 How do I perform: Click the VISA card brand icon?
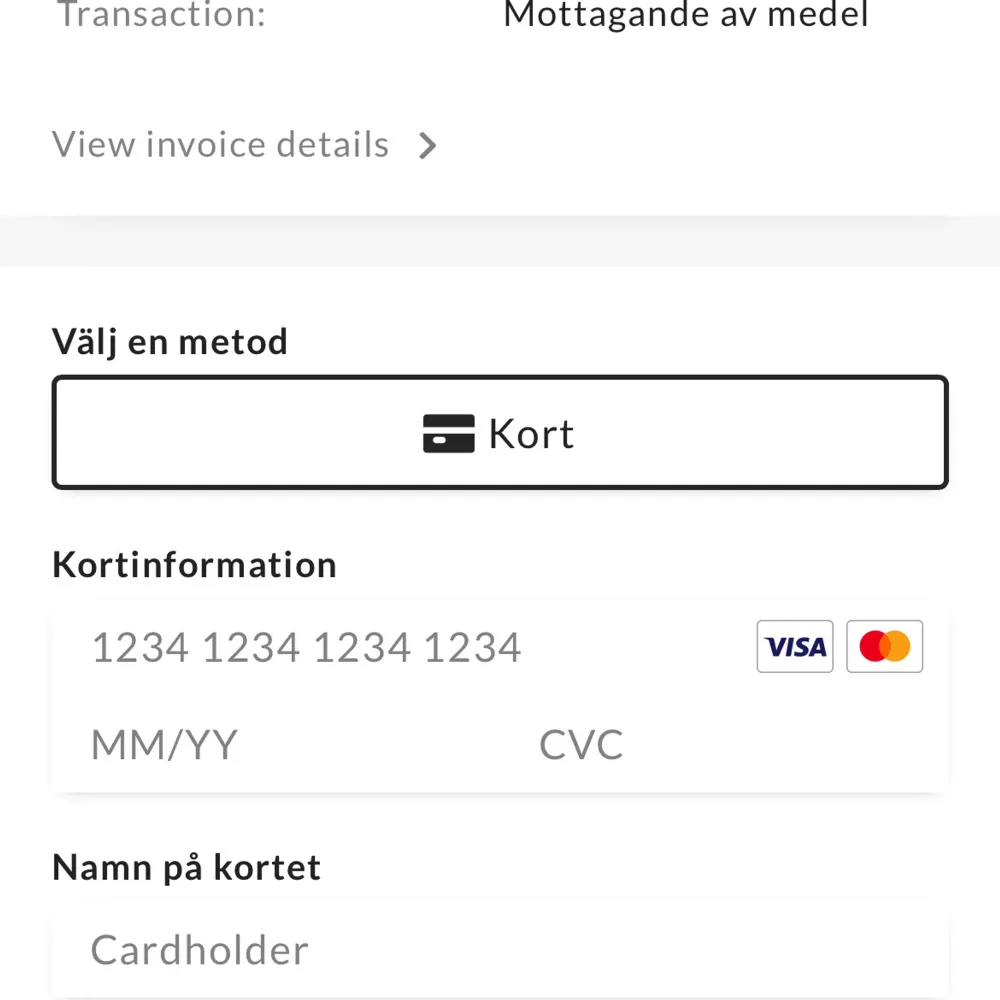point(795,646)
